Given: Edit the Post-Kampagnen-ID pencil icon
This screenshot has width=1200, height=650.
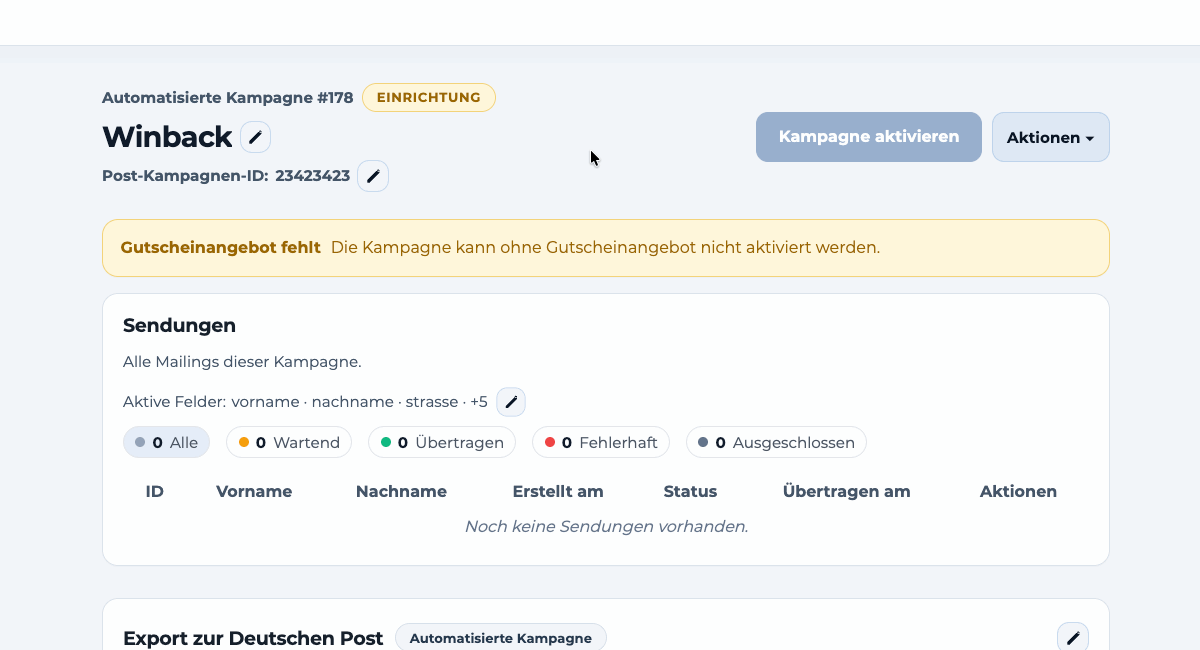Looking at the screenshot, I should (x=373, y=176).
